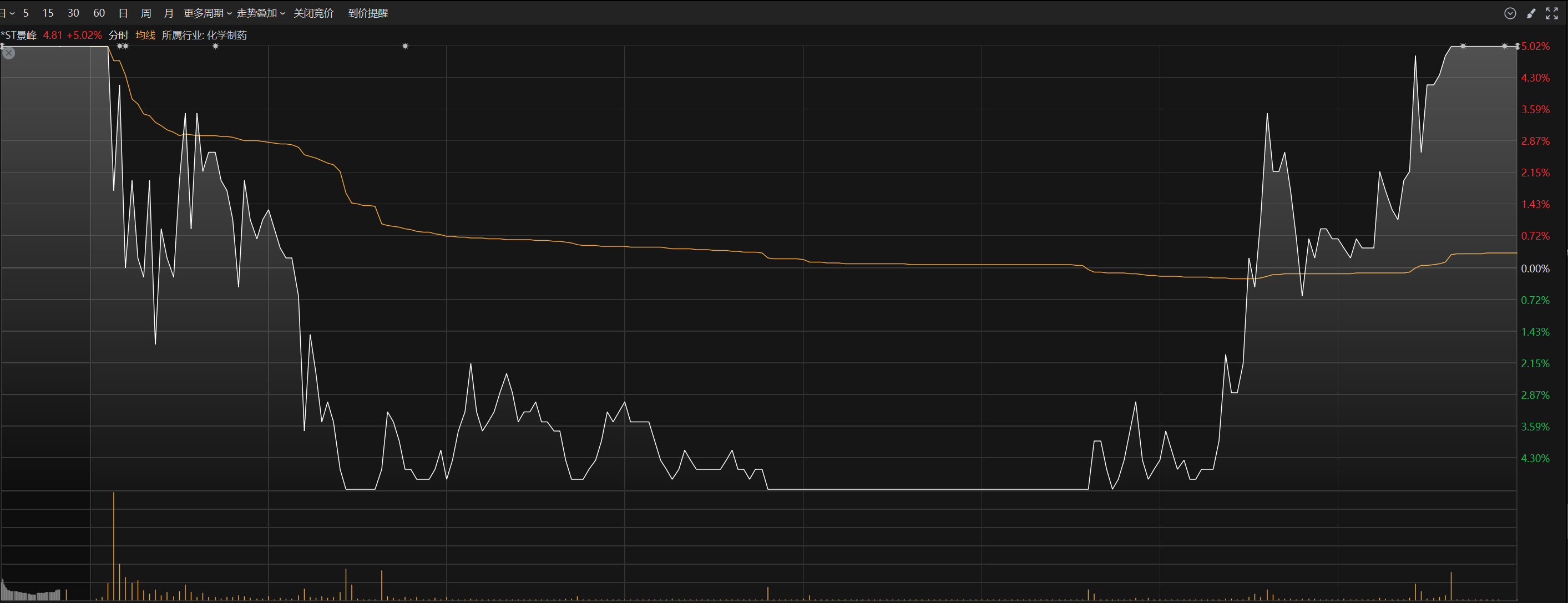Image resolution: width=1568 pixels, height=603 pixels.
Task: Click vertical resize arrow beside 5.02% label
Action: pos(1517,46)
